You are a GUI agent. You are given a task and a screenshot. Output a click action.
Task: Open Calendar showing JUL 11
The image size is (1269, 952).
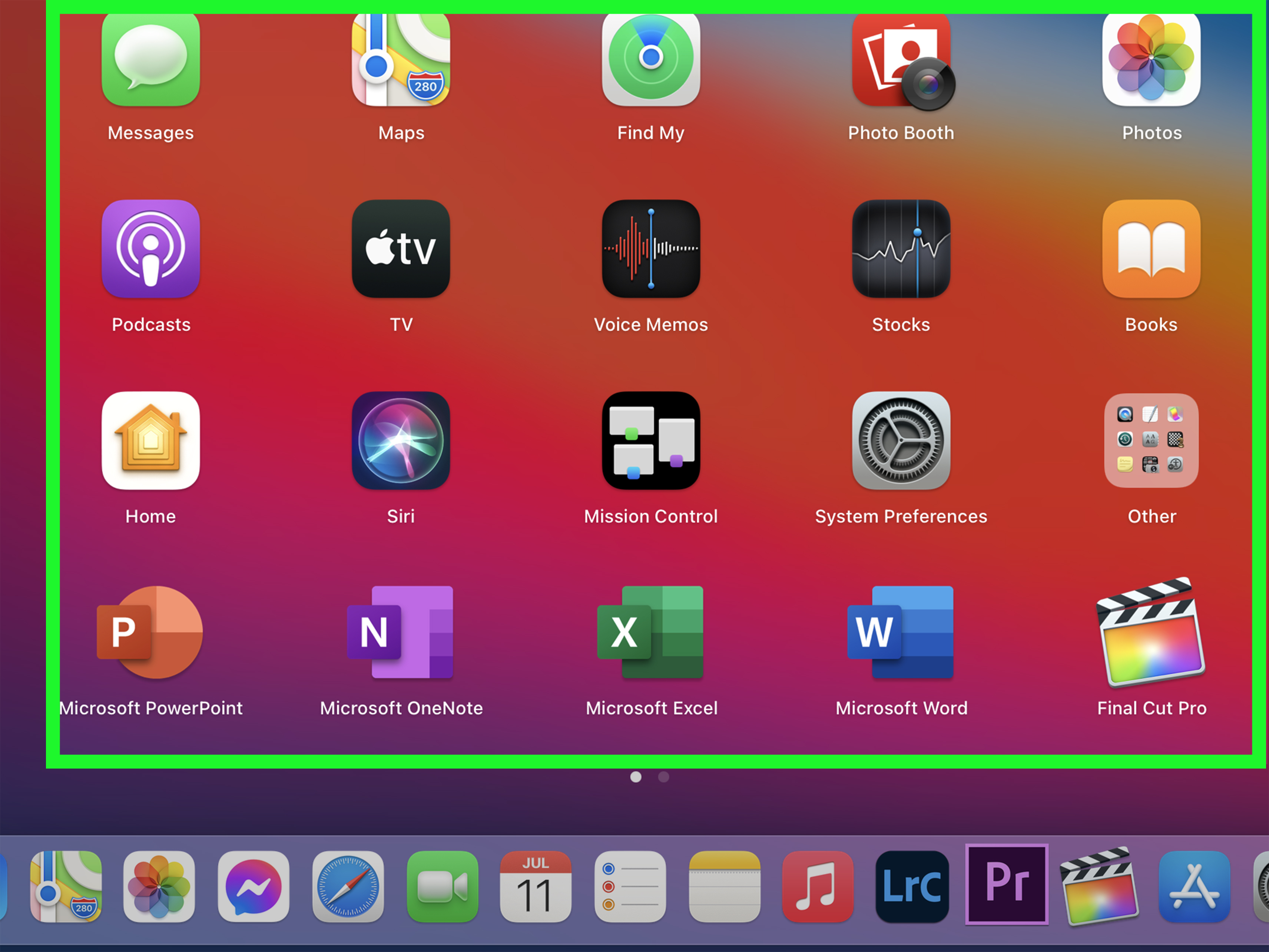[x=536, y=887]
